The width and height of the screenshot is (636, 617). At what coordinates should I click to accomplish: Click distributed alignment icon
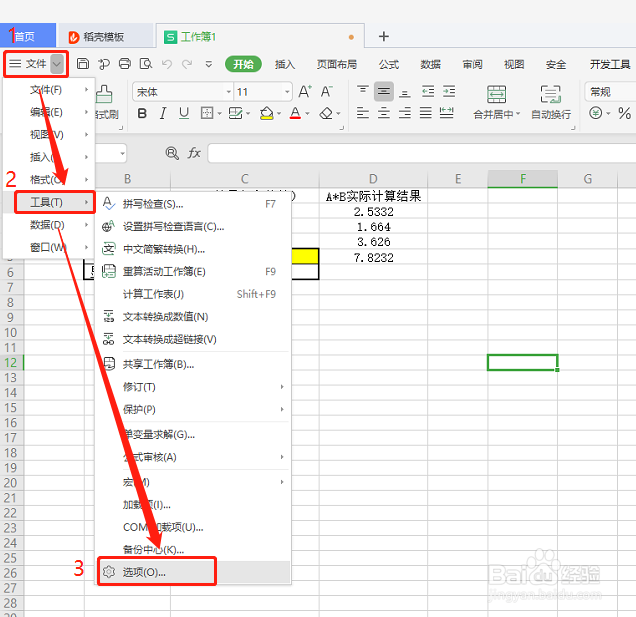pos(447,113)
